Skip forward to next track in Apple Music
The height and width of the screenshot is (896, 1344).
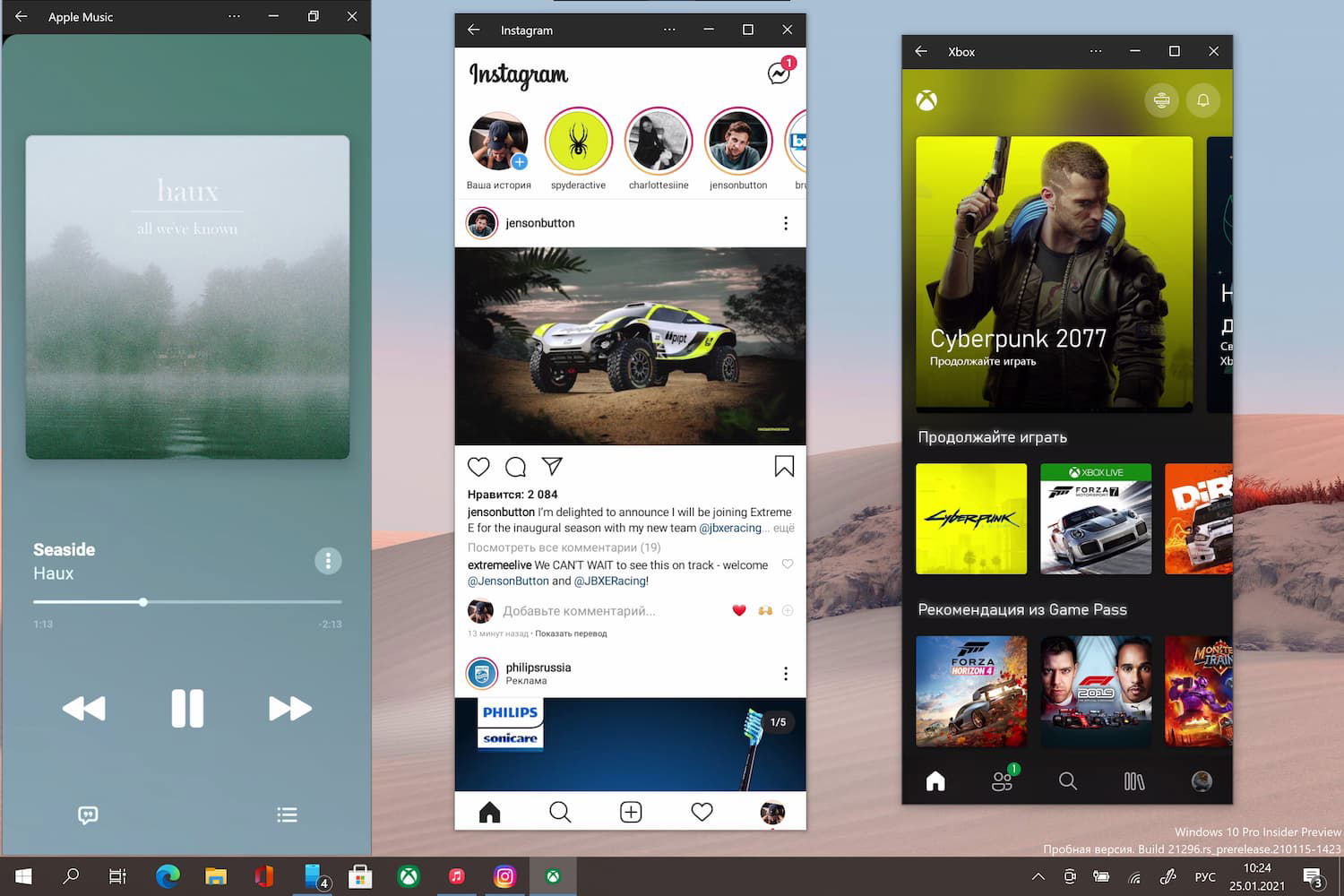(290, 709)
